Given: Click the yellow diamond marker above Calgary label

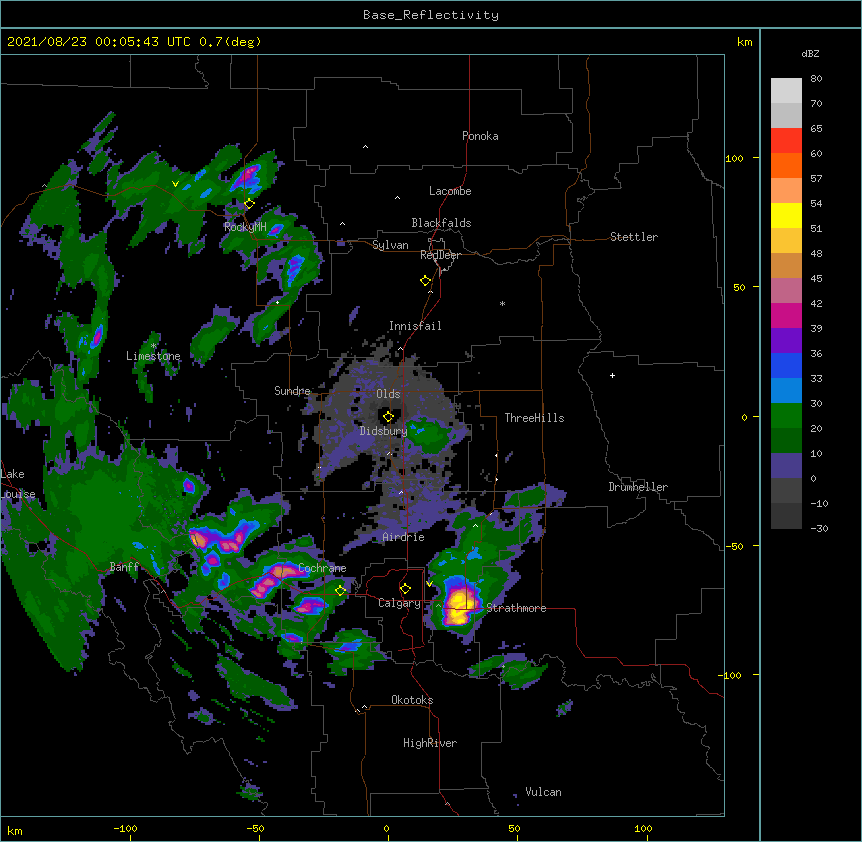Looking at the screenshot, I should [405, 589].
